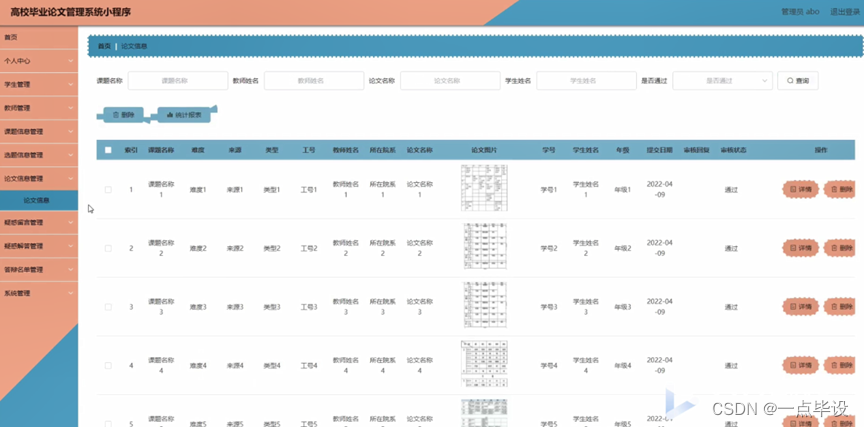
Task: Open 详情 for the row with 学号4
Action: [x=801, y=365]
